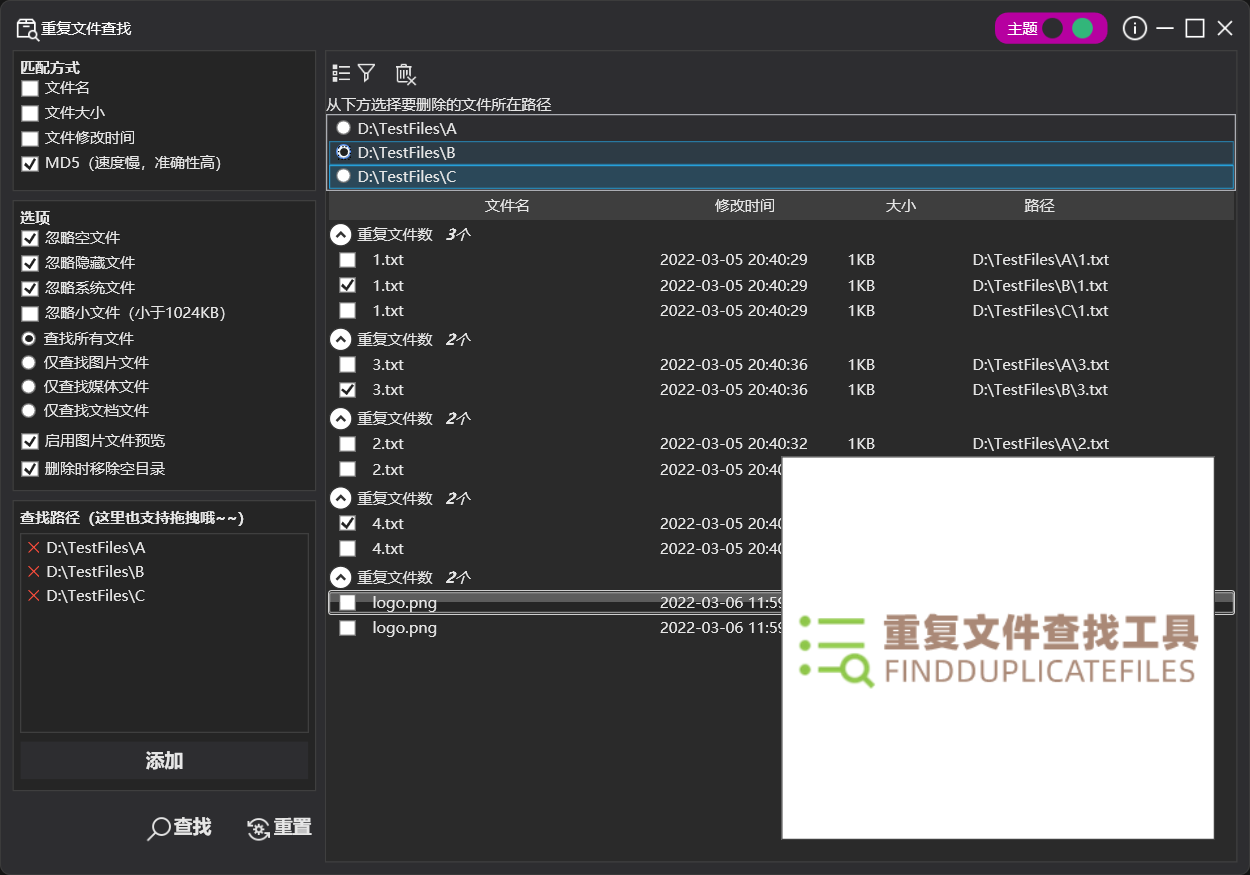
Task: Click the 添加 button to add a path
Action: click(x=164, y=761)
